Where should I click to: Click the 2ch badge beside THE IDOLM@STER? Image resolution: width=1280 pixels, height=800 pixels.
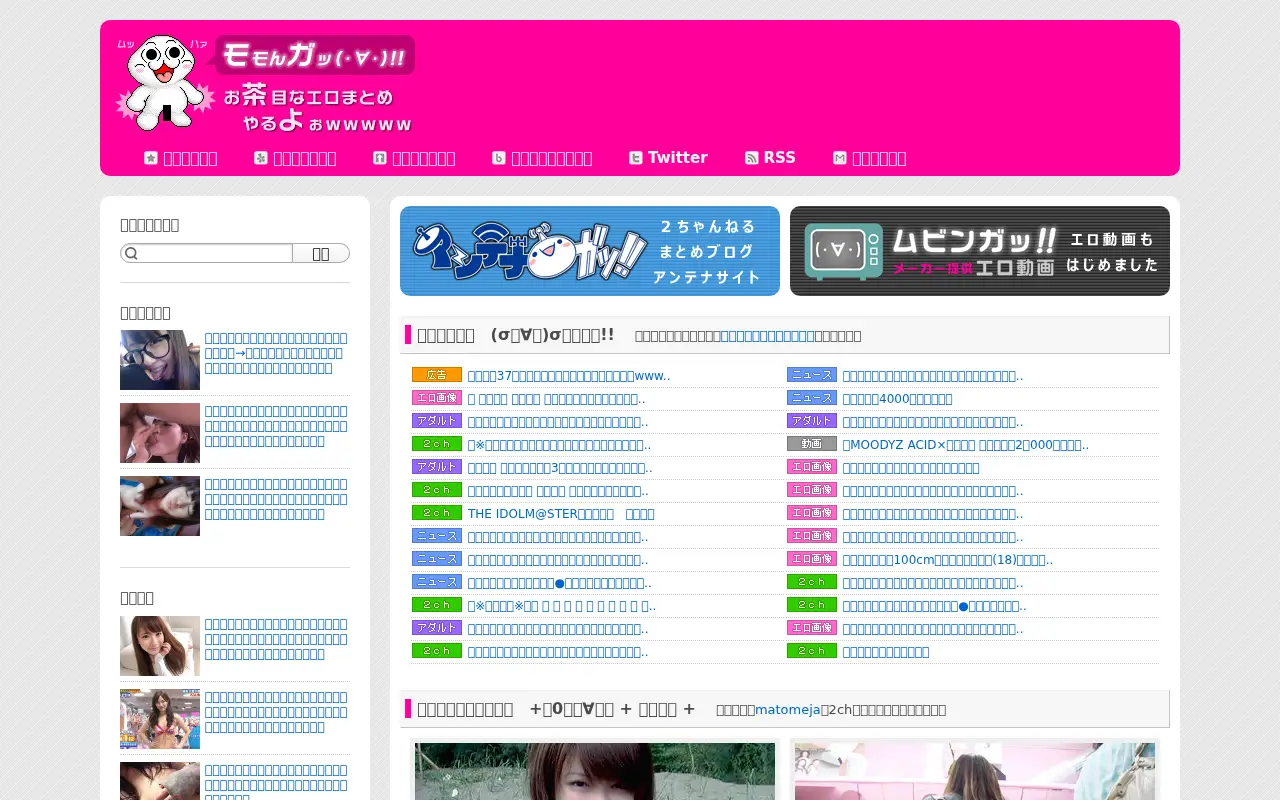[437, 513]
